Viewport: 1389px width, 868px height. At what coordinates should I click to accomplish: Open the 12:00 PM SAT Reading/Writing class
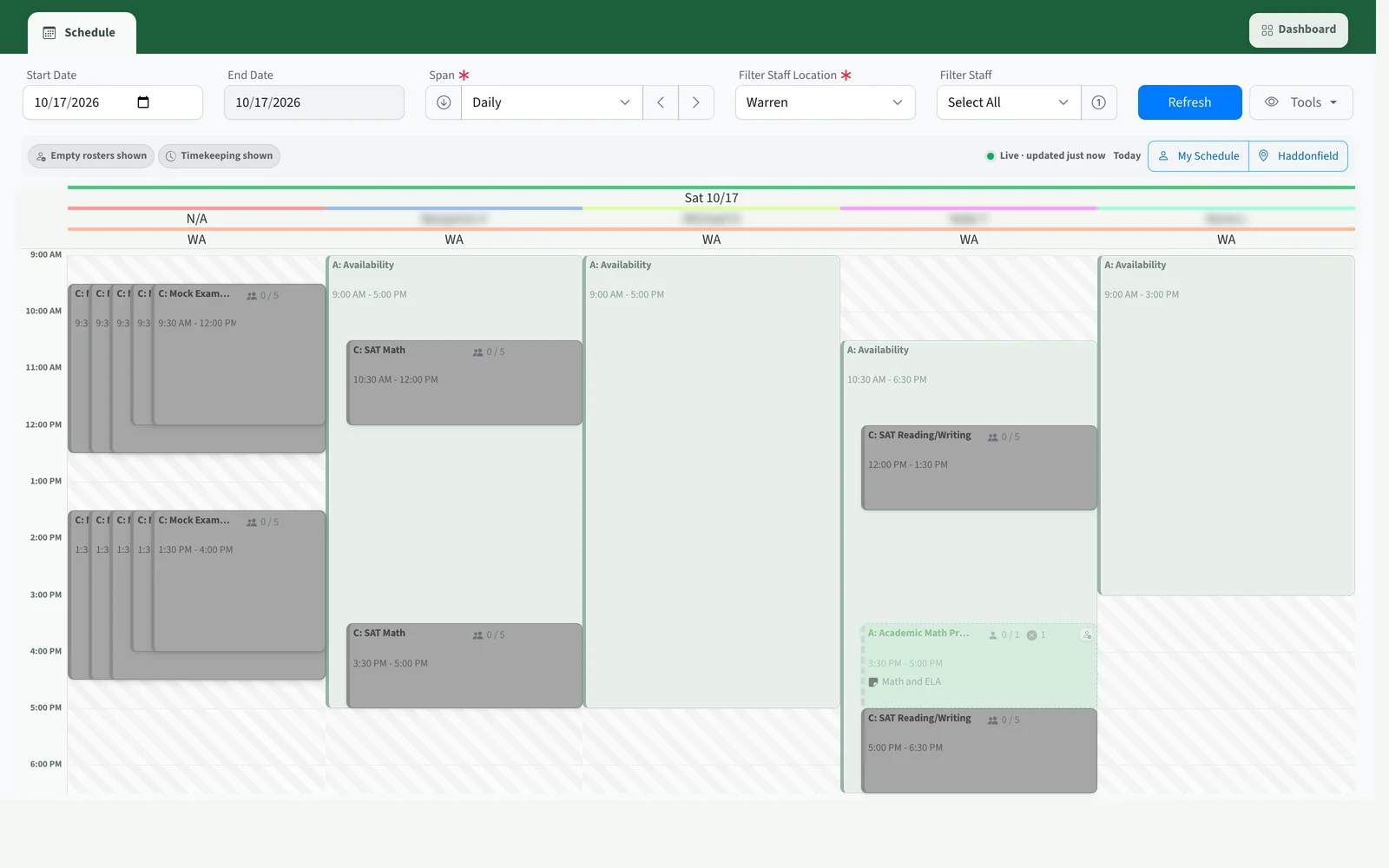coord(979,468)
